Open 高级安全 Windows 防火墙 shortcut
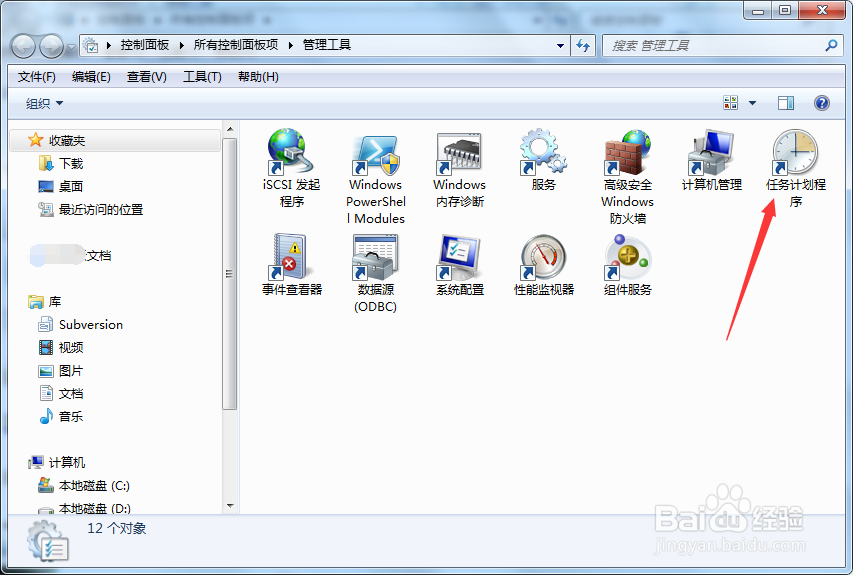The image size is (853, 575). click(627, 177)
